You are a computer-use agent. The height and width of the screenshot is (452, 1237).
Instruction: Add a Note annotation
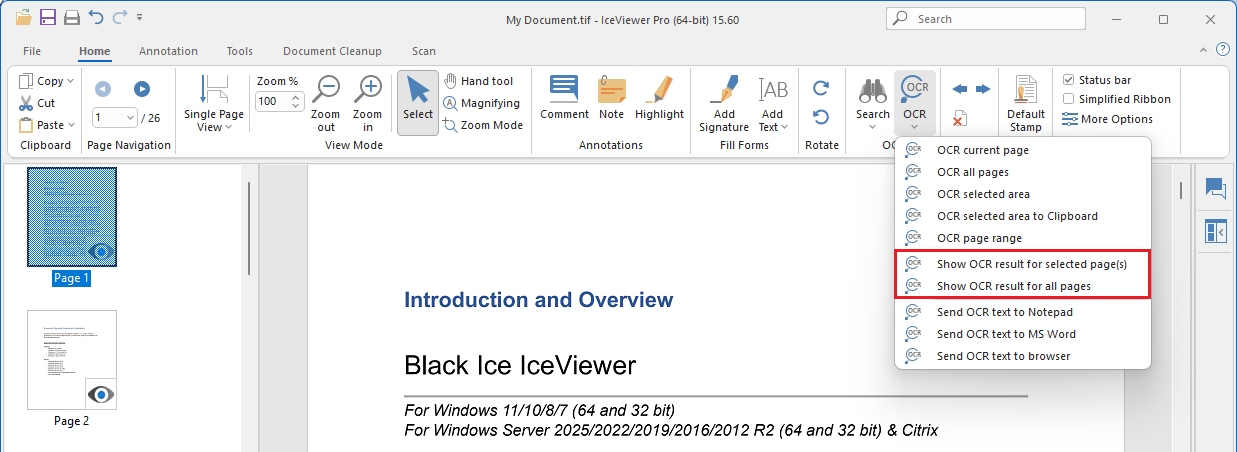(612, 98)
